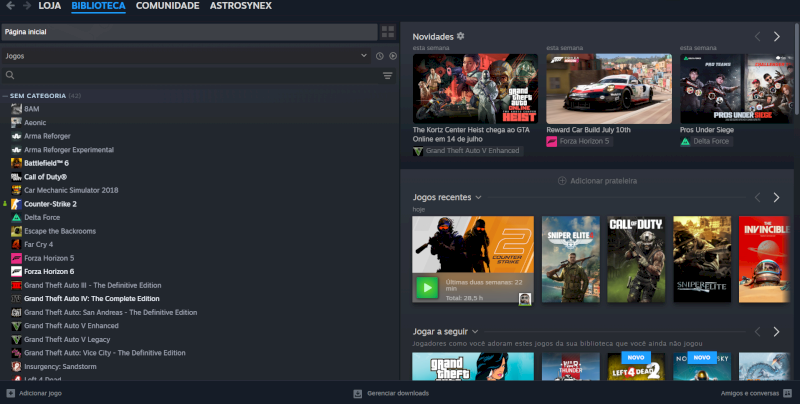Expand the Jogar a seguir dropdown

click(x=475, y=332)
